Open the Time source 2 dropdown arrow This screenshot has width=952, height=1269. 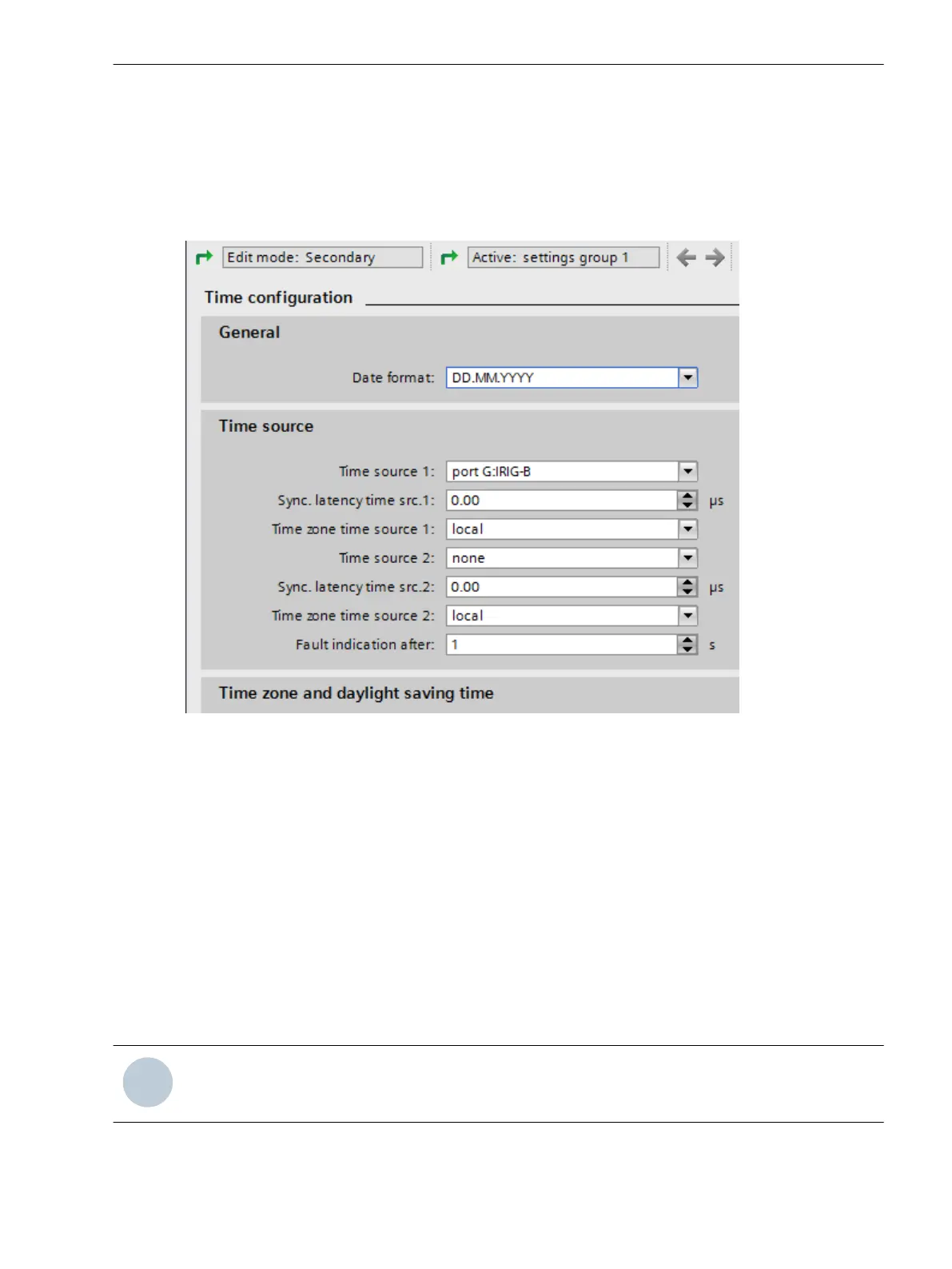click(688, 558)
